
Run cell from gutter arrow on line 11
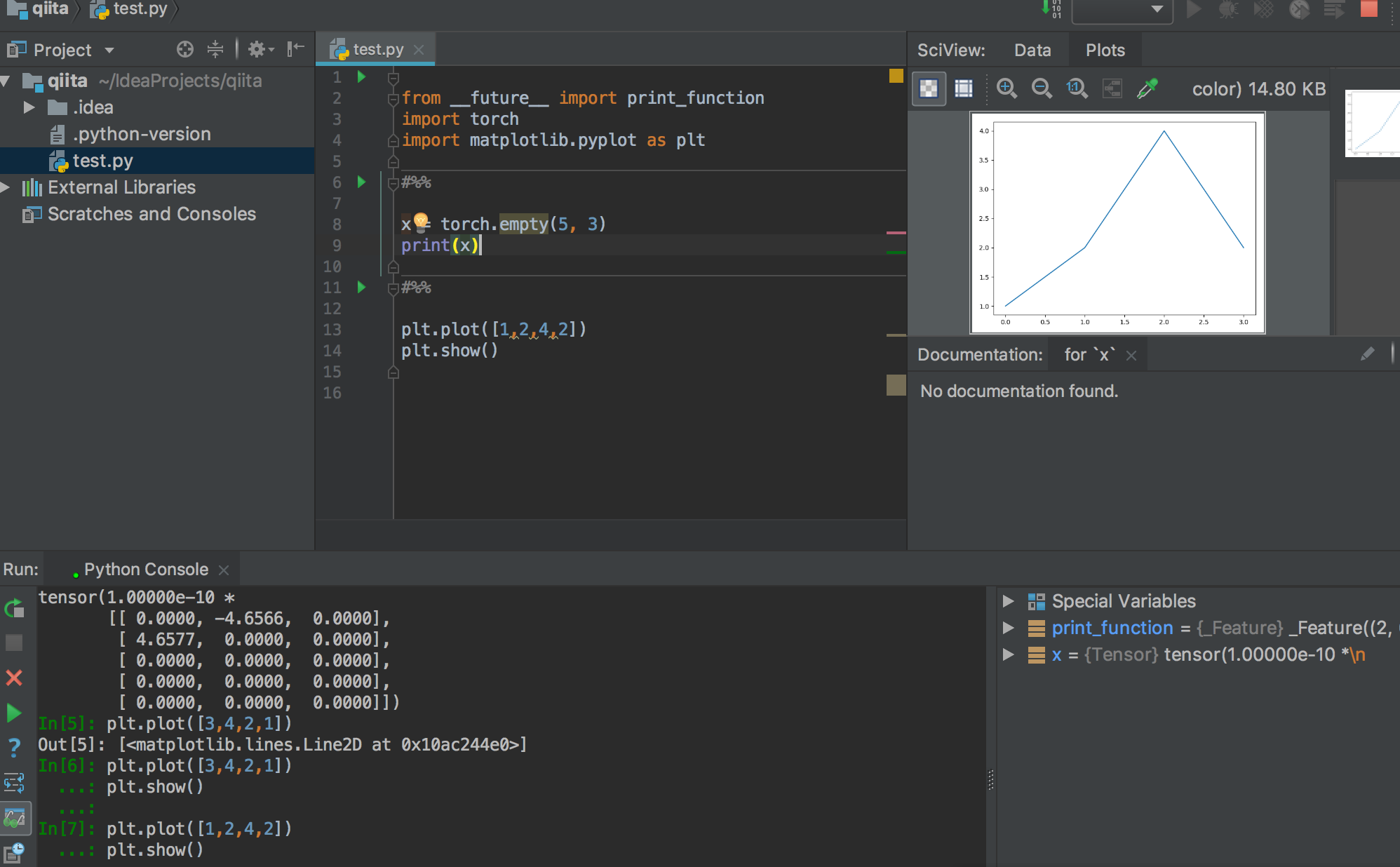[x=361, y=287]
